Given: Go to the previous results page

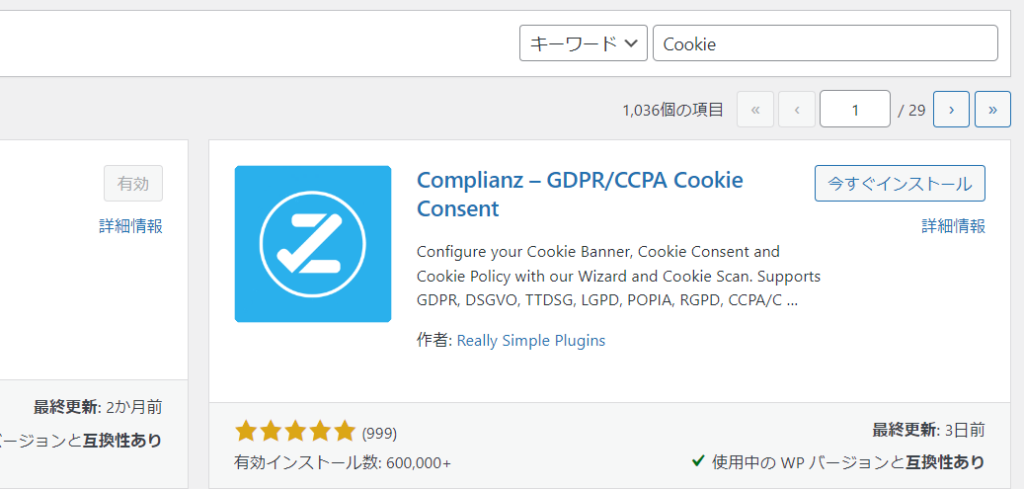Looking at the screenshot, I should click(796, 110).
